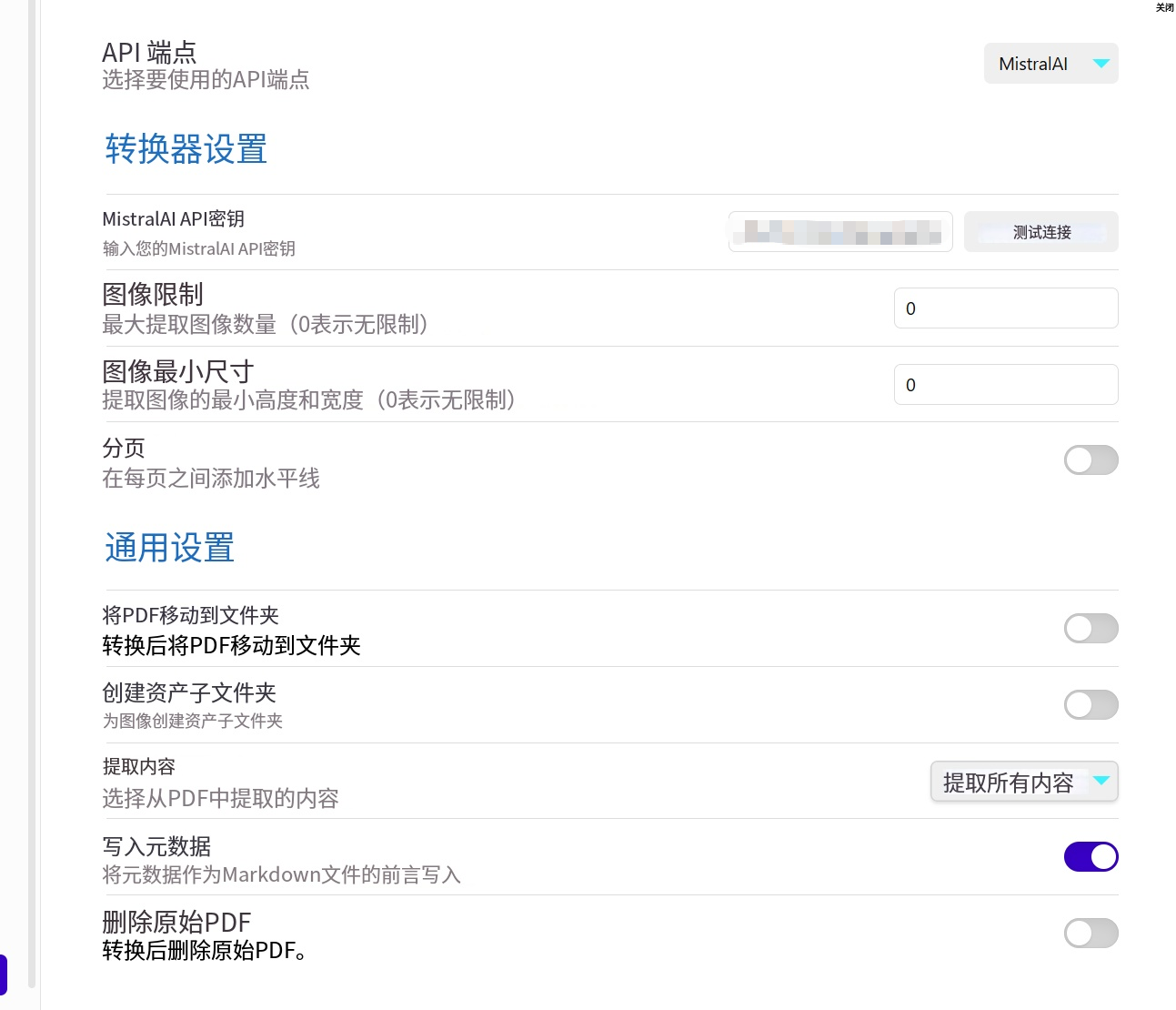Click the 转换后删除原始PDF。 description

click(206, 951)
